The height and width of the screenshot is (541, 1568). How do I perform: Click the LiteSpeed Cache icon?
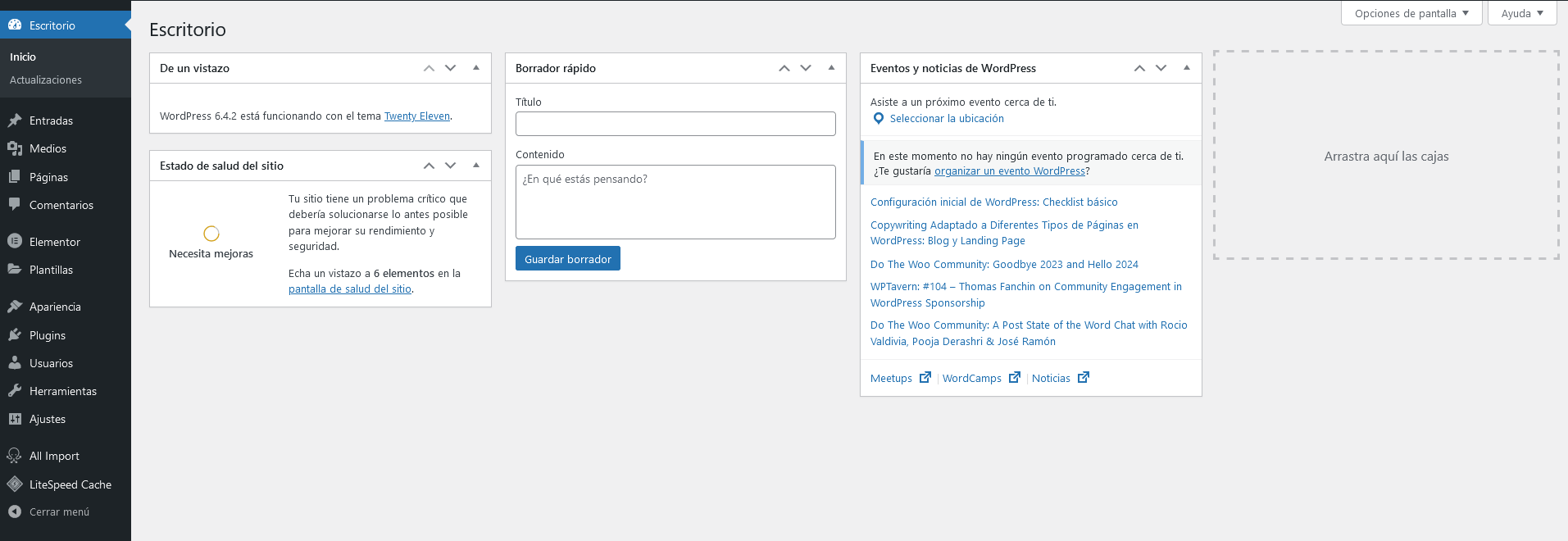[15, 484]
